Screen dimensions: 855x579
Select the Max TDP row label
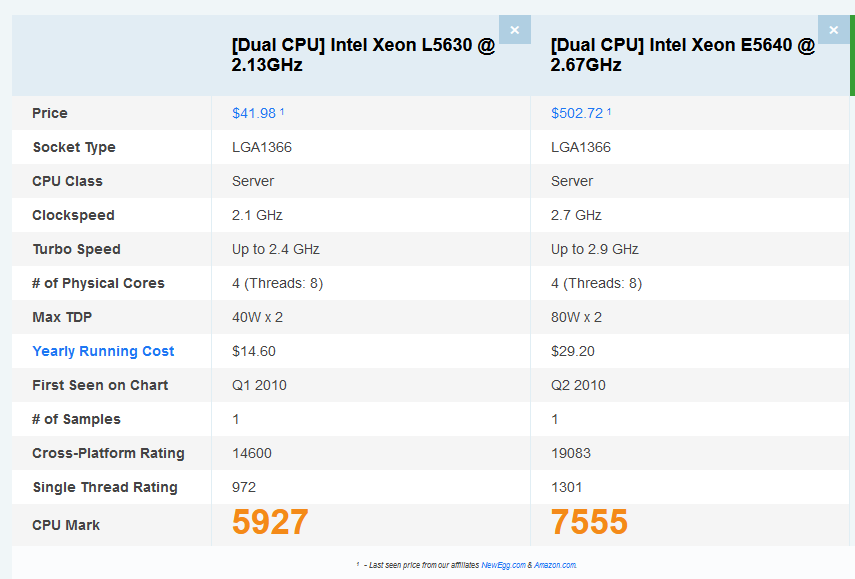pos(62,317)
